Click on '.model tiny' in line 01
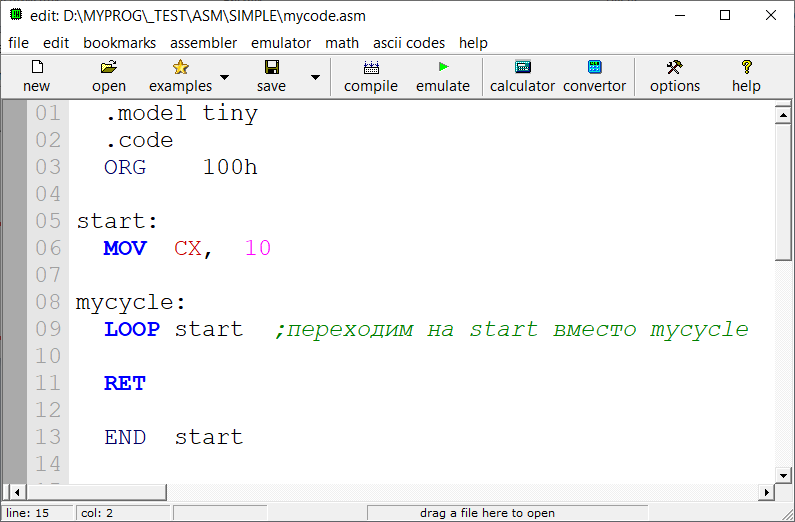Viewport: 795px width, 522px height. coord(182,114)
